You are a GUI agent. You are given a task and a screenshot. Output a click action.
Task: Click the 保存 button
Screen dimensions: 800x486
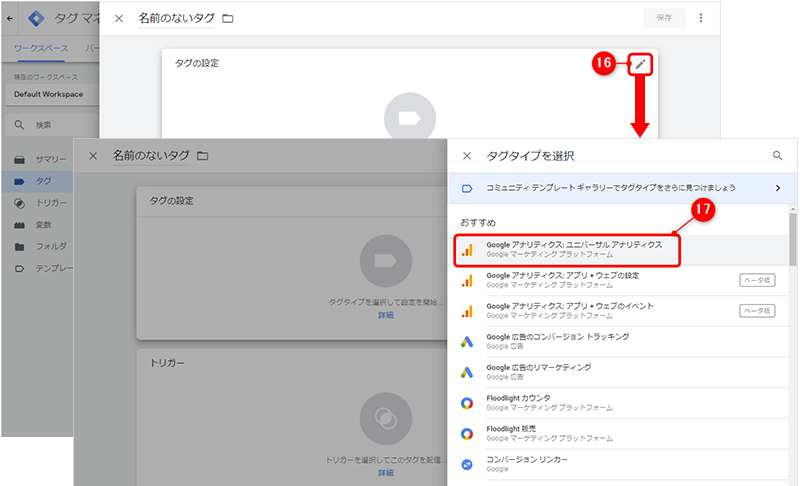664,18
